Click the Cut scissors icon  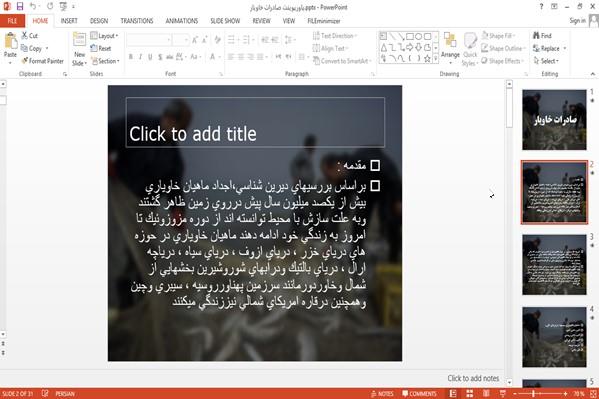click(25, 36)
